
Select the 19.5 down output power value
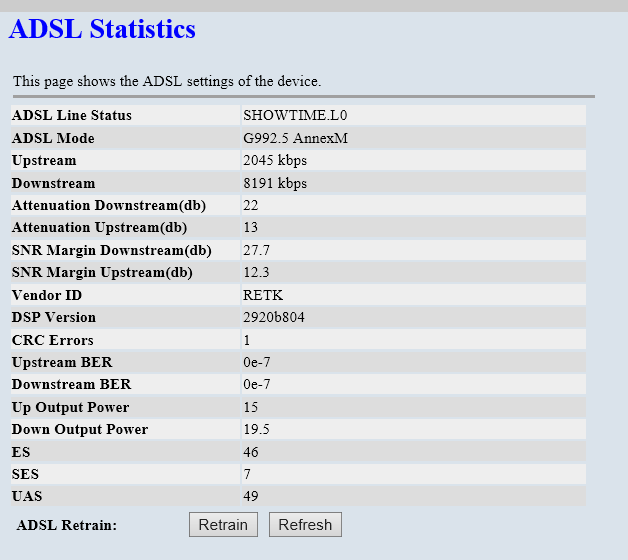[256, 430]
